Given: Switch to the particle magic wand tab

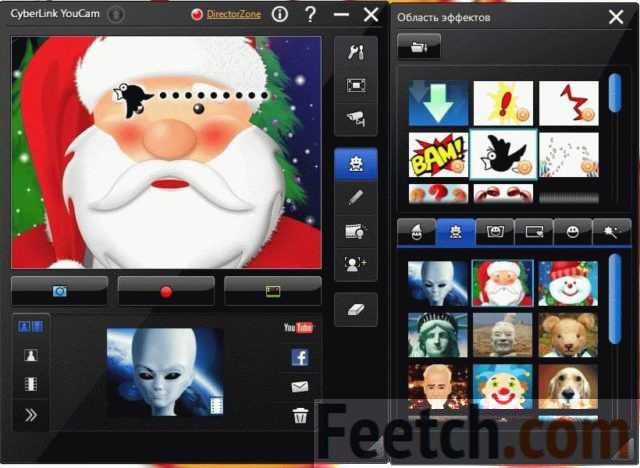Looking at the screenshot, I should [612, 232].
